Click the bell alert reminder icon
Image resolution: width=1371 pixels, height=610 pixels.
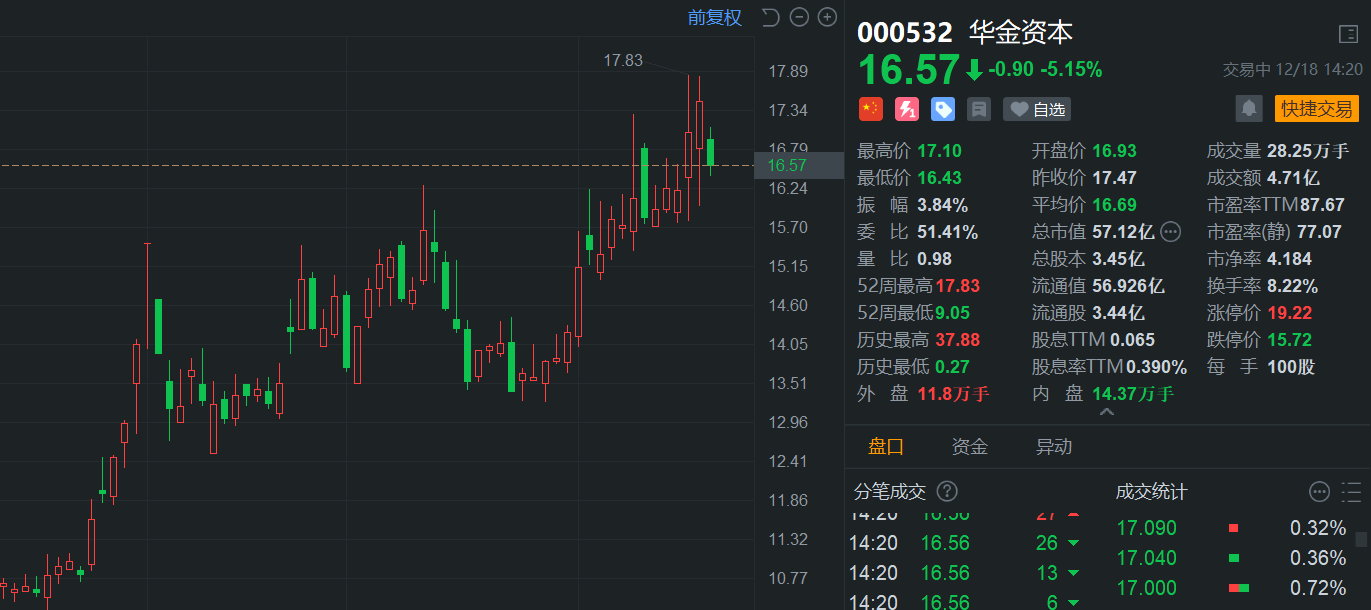pyautogui.click(x=1249, y=109)
